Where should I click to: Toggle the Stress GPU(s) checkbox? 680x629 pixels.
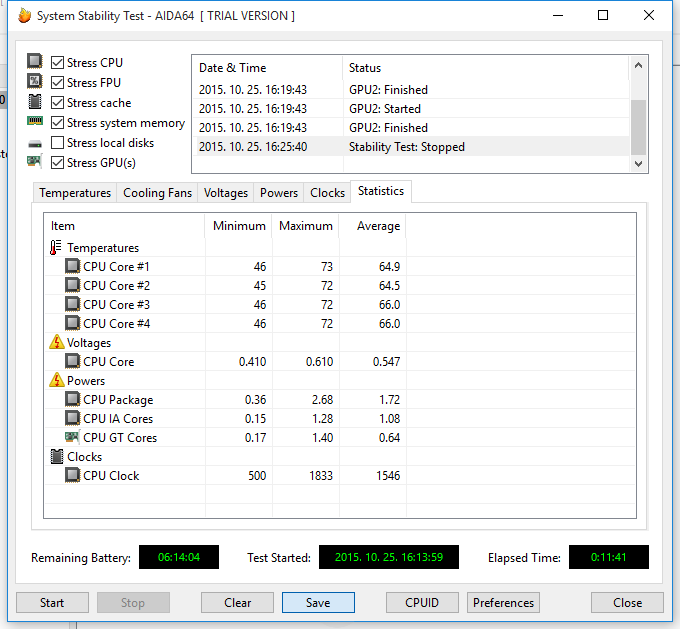(x=57, y=163)
